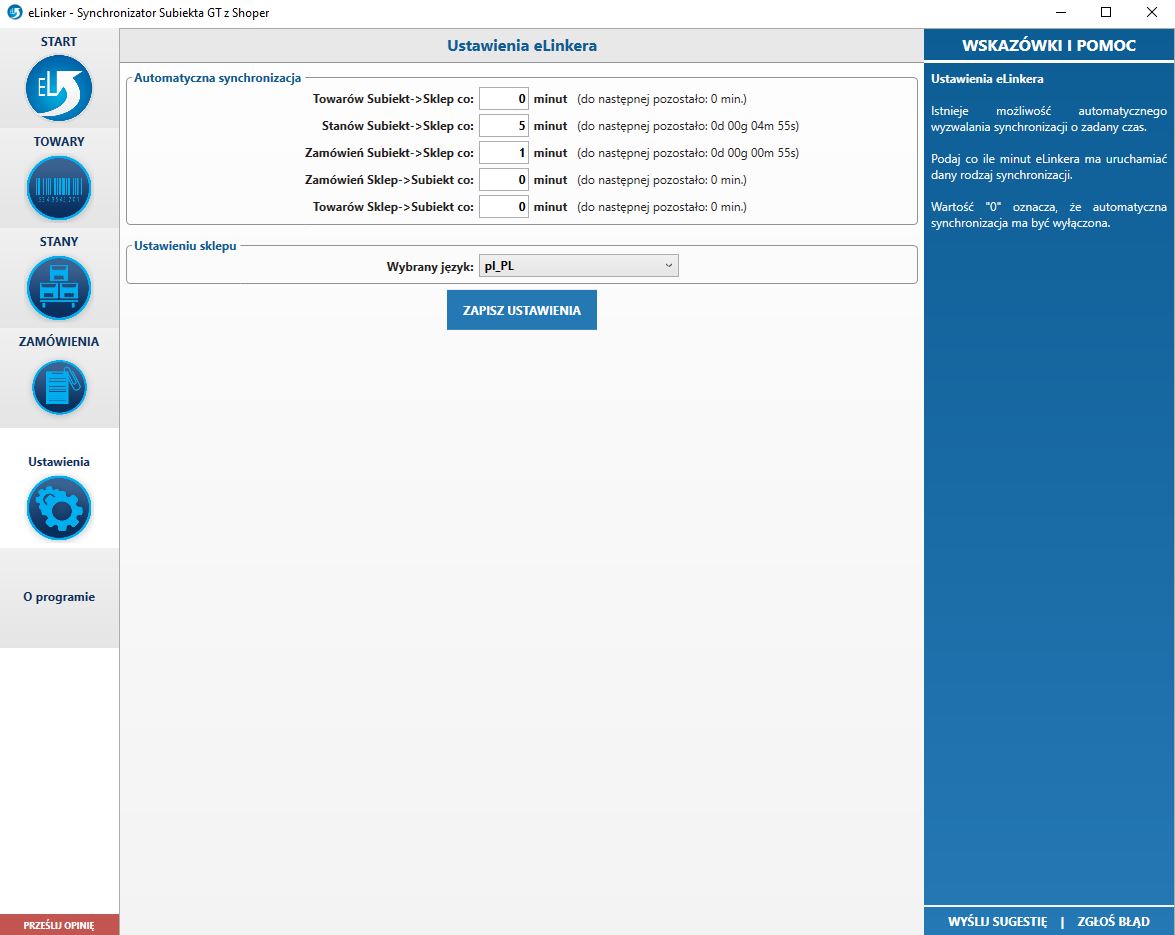Open the O programie tab
Viewport: 1175px width, 935px height.
[x=59, y=597]
